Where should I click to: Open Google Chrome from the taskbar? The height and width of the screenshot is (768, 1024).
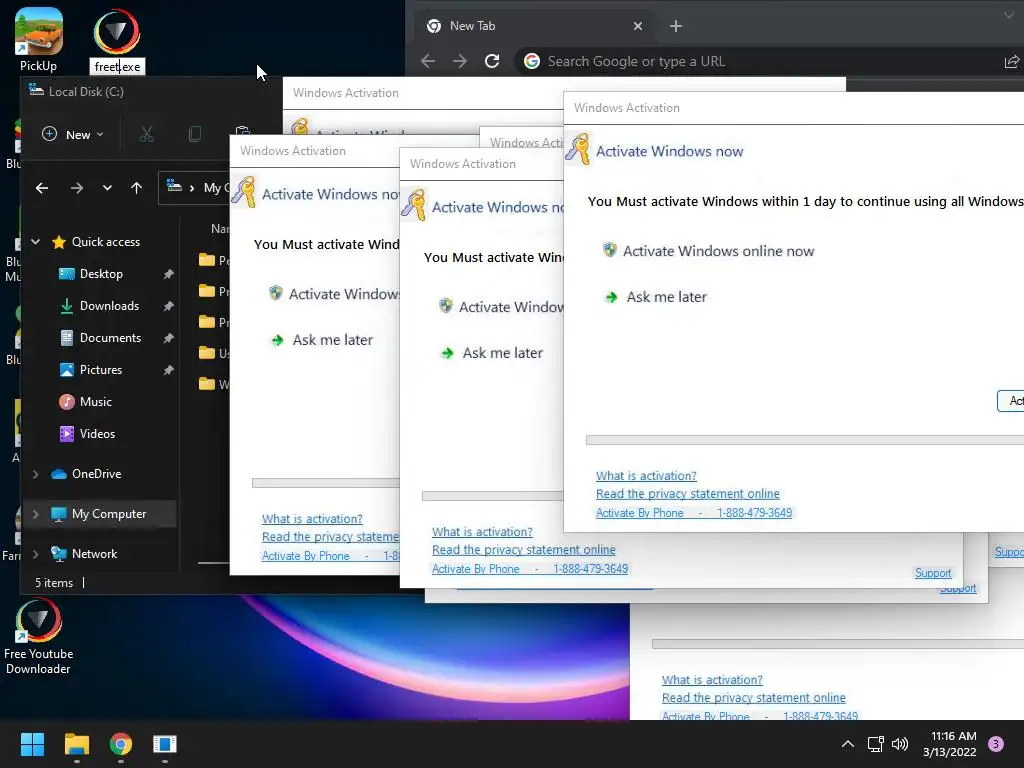(121, 744)
